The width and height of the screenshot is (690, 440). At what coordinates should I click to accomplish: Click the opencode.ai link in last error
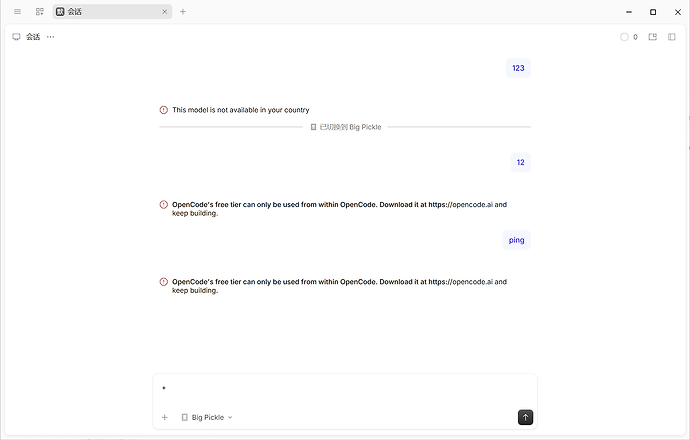click(x=461, y=282)
